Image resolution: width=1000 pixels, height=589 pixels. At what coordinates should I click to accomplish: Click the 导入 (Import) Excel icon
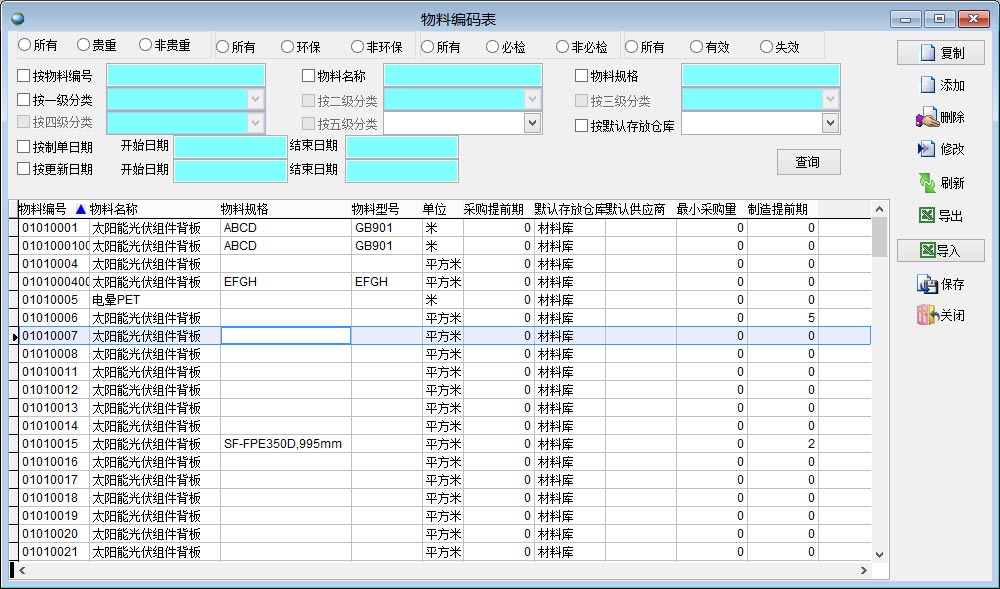[x=927, y=250]
